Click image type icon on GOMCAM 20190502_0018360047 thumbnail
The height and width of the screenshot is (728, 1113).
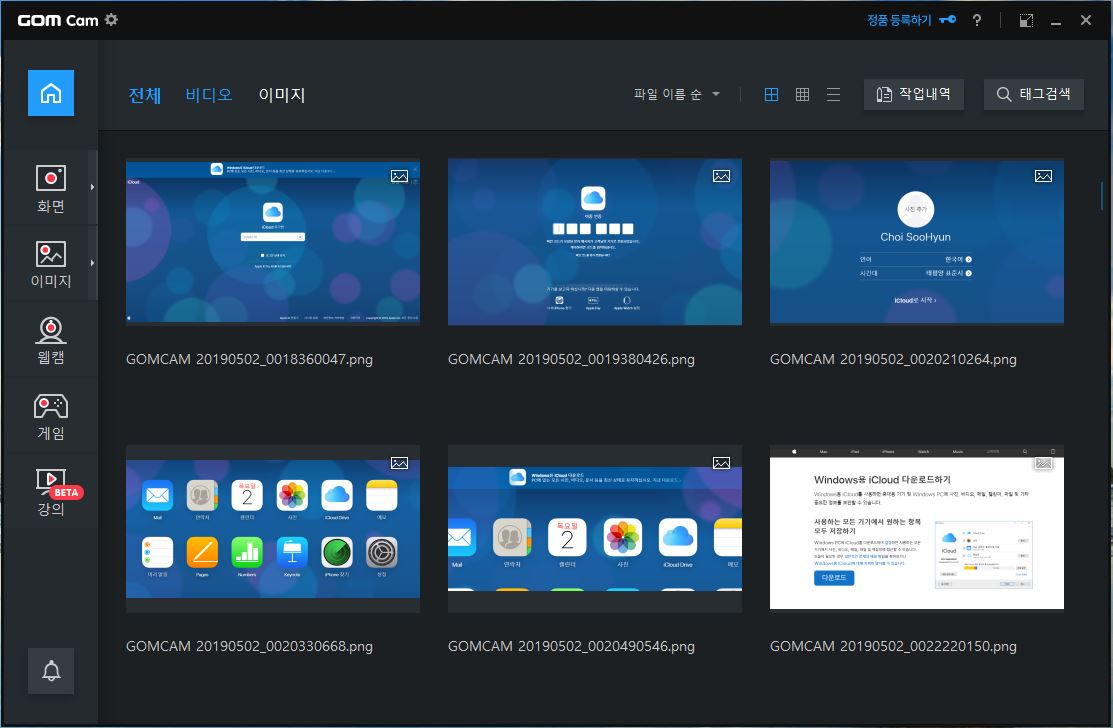(399, 176)
